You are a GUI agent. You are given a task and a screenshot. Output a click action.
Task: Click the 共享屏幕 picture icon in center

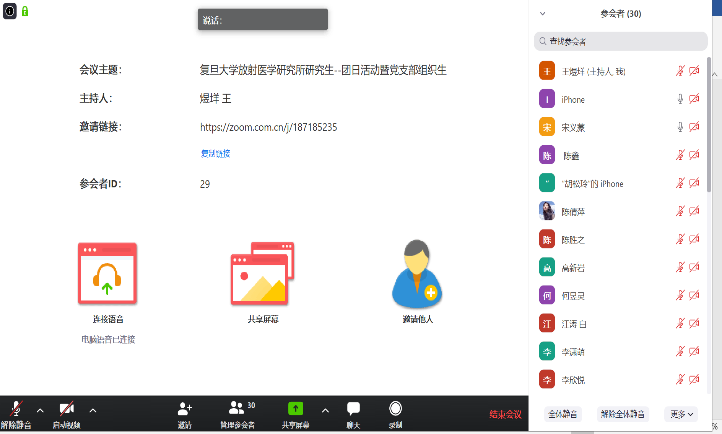click(261, 273)
